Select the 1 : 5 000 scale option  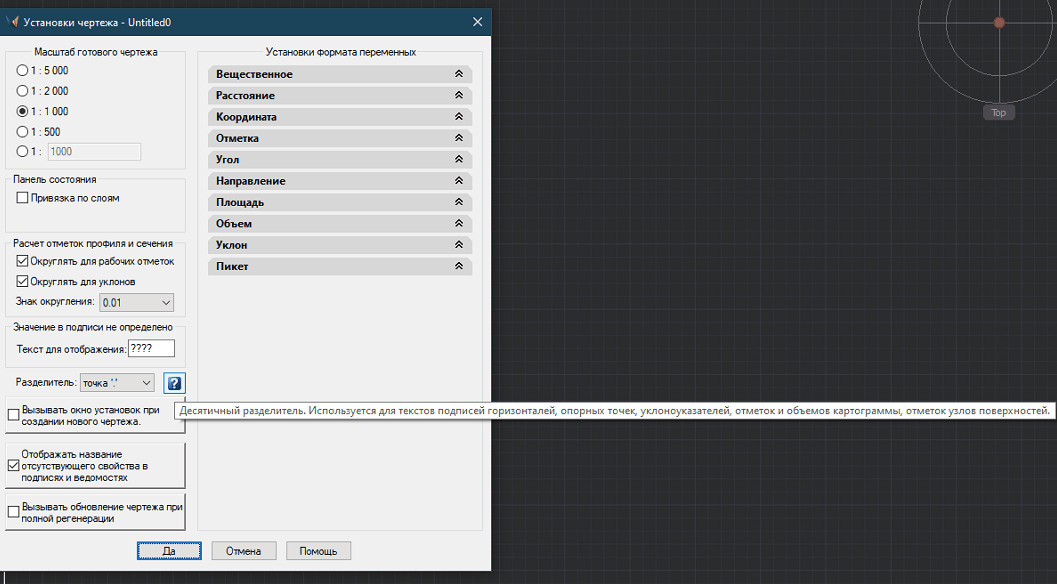[23, 71]
